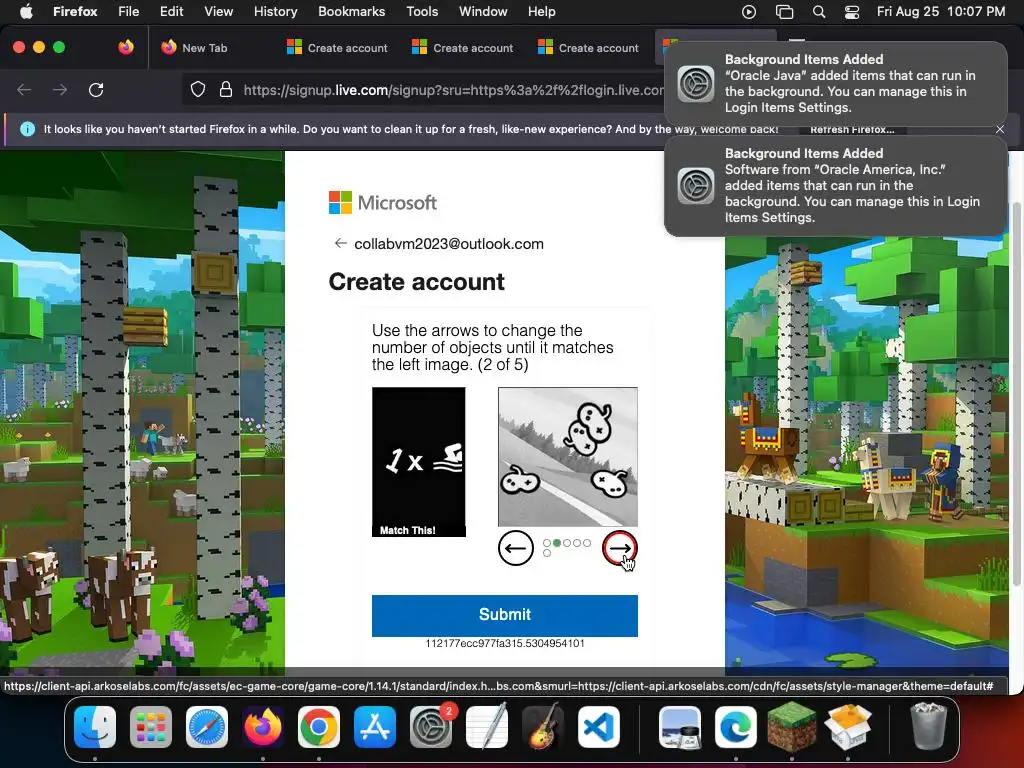Viewport: 1024px width, 768px height.
Task: Click the signup.live.com address bar
Action: (x=453, y=90)
